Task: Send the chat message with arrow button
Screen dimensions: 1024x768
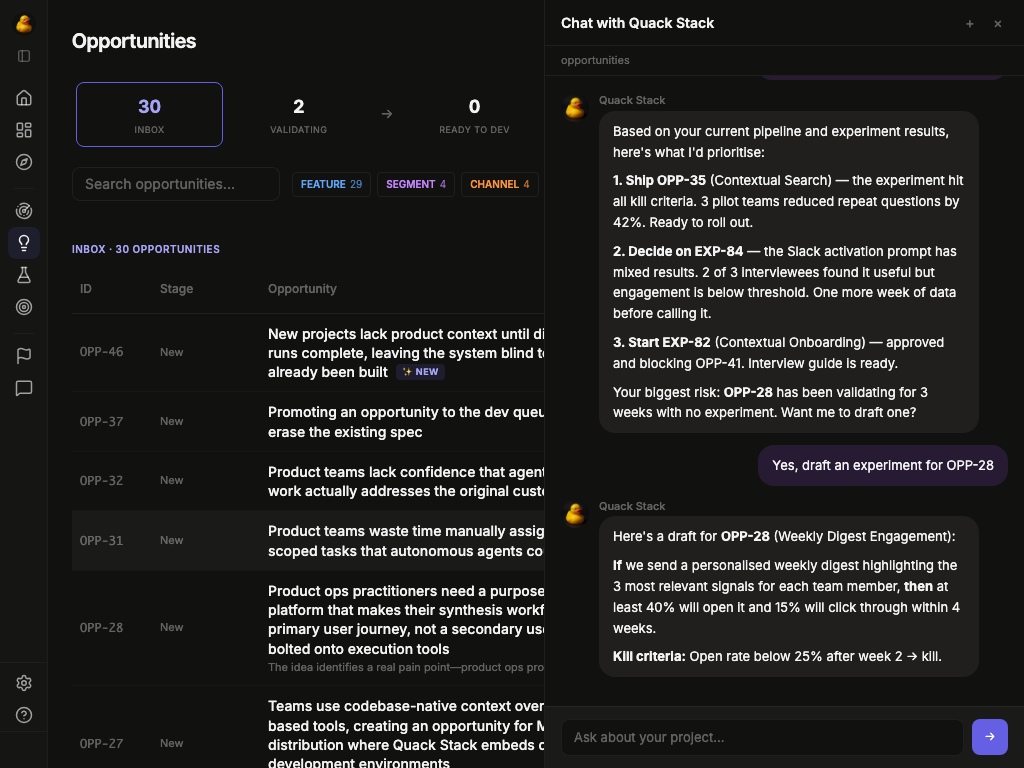Action: click(990, 737)
